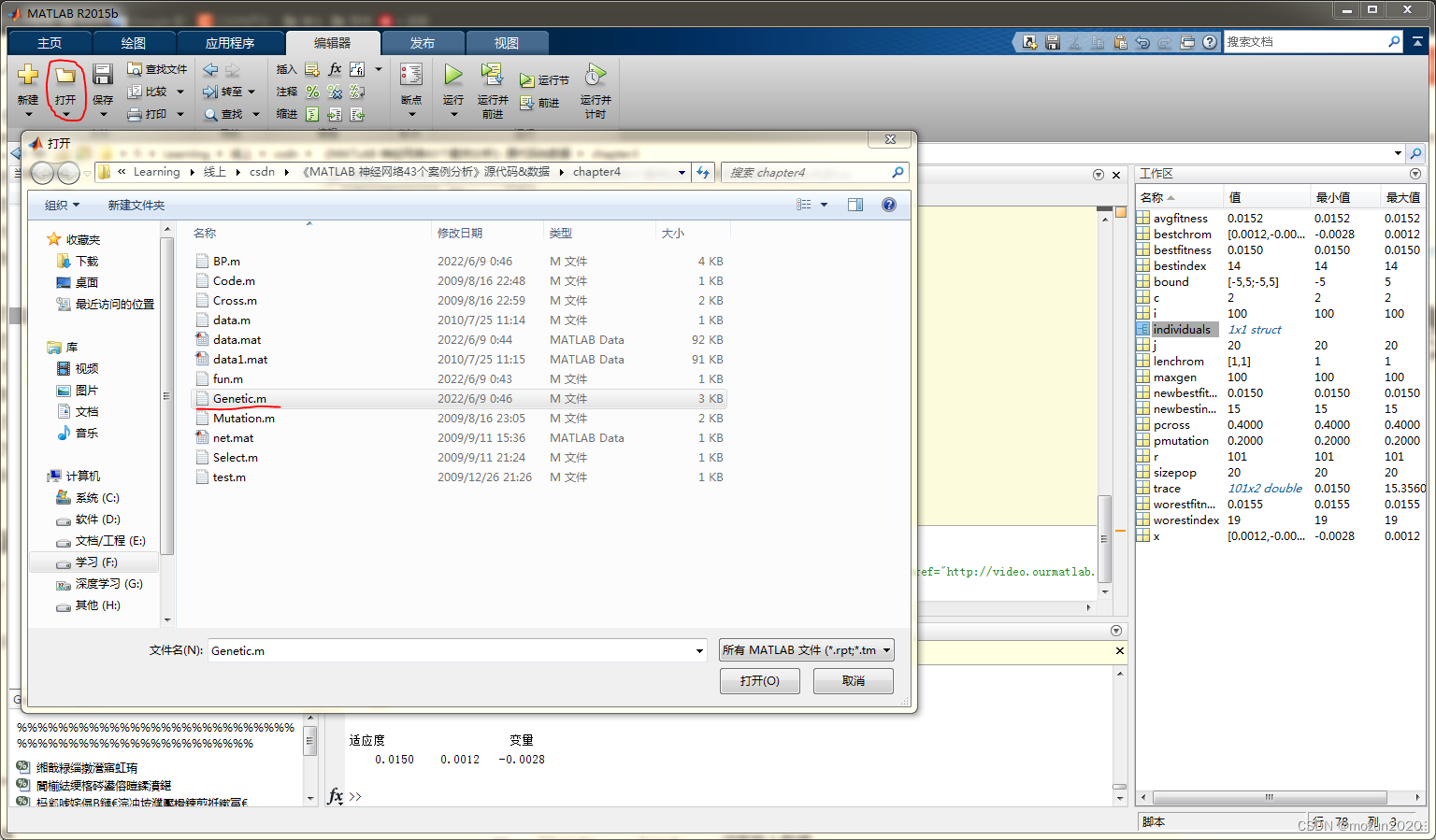Click the Learning breadcrumb in address bar
This screenshot has height=840, width=1436.
pos(156,172)
